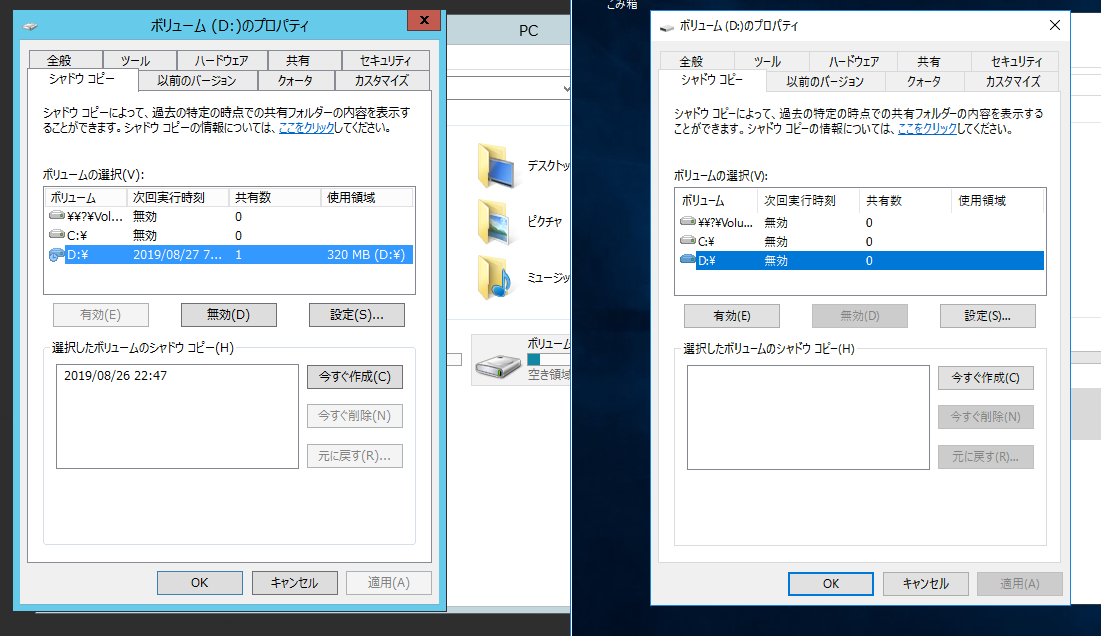The image size is (1101, 636).
Task: Select shadow copy 2019/08/26 22:47 entry
Action: click(116, 376)
